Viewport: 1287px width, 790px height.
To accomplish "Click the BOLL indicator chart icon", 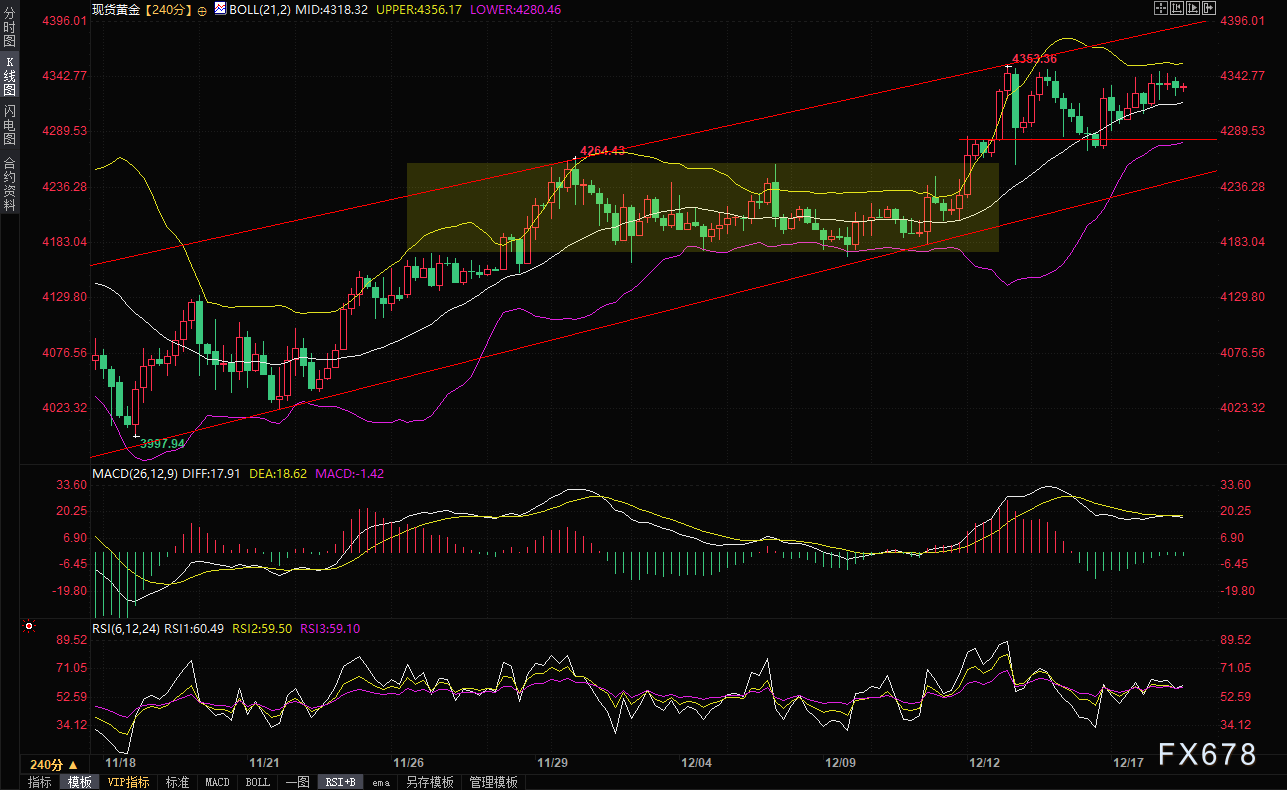I will coord(220,9).
